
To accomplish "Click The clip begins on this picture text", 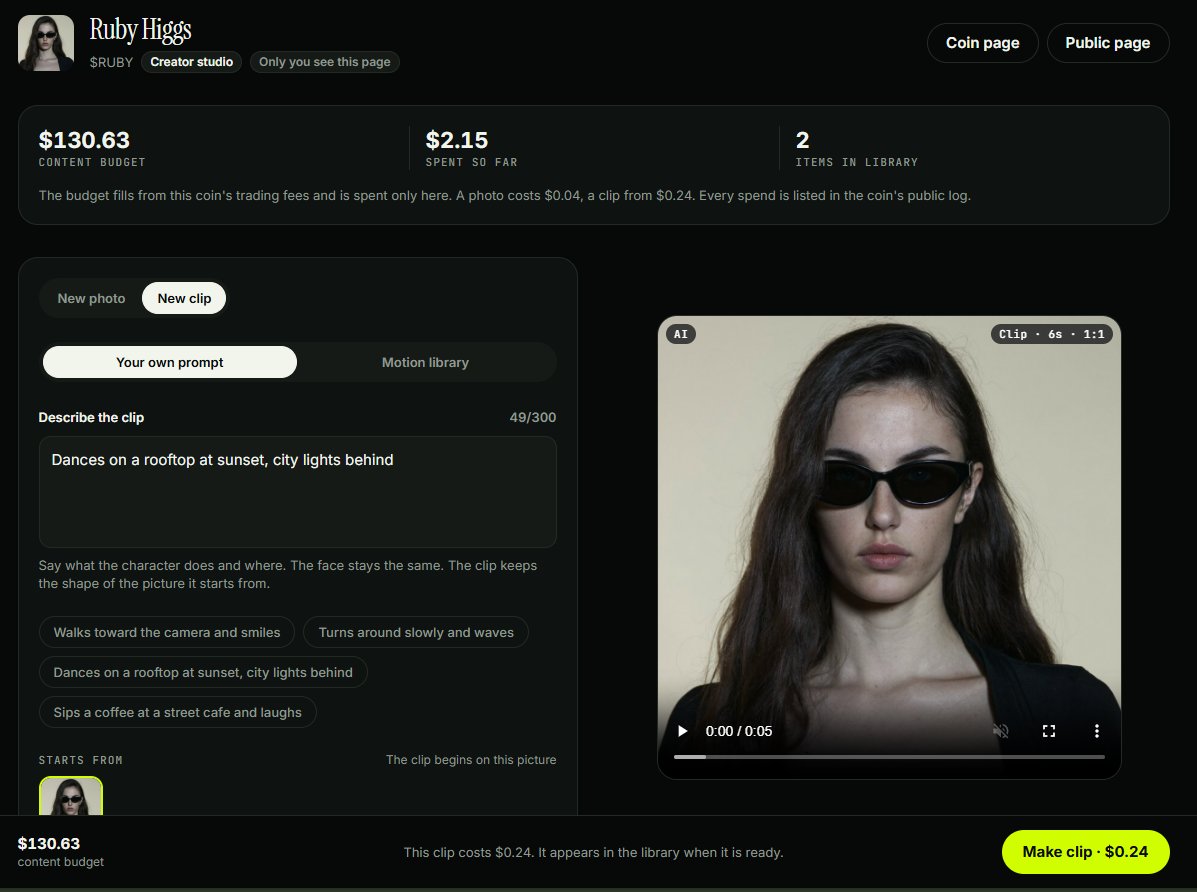I will 471,760.
